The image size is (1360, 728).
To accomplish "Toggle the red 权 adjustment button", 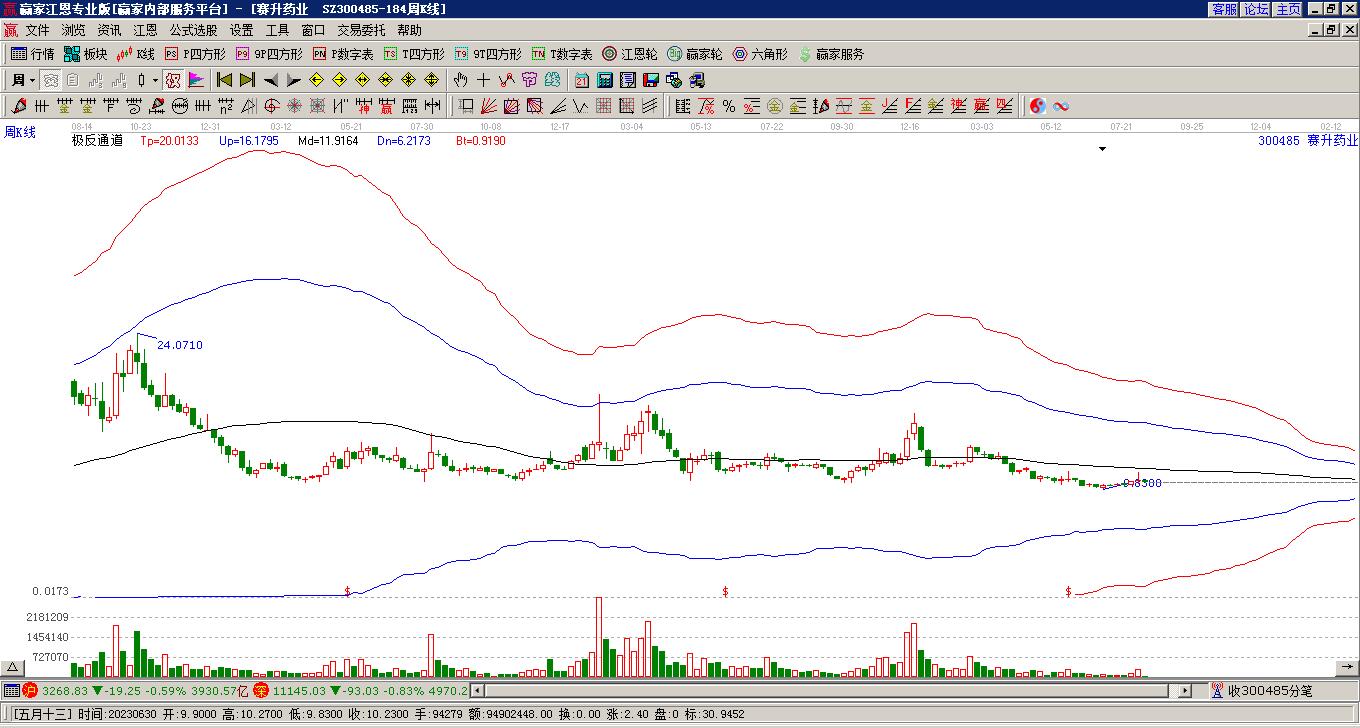I will coord(173,80).
